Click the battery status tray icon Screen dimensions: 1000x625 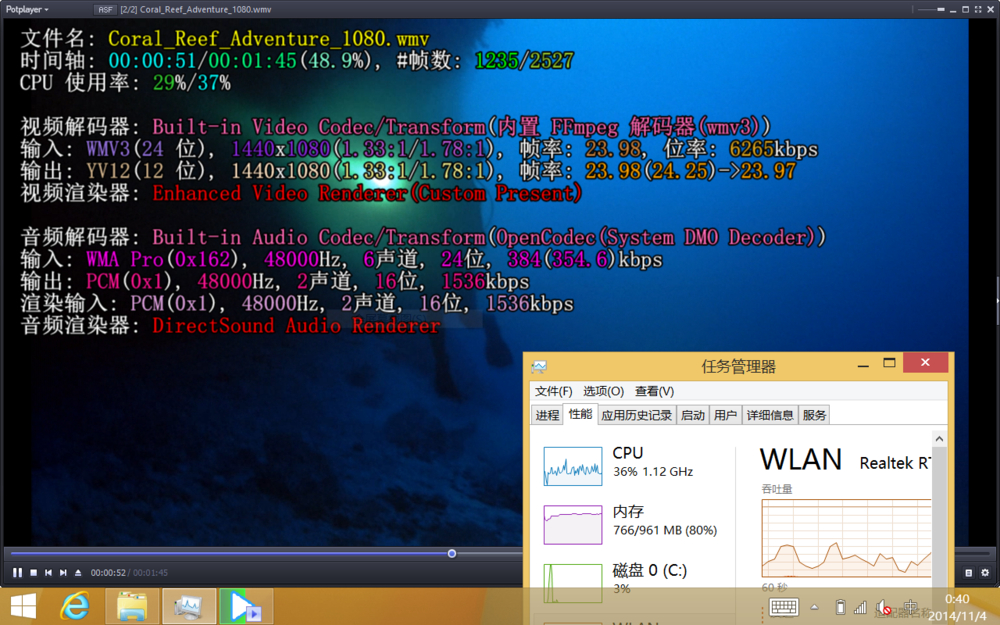(x=841, y=607)
